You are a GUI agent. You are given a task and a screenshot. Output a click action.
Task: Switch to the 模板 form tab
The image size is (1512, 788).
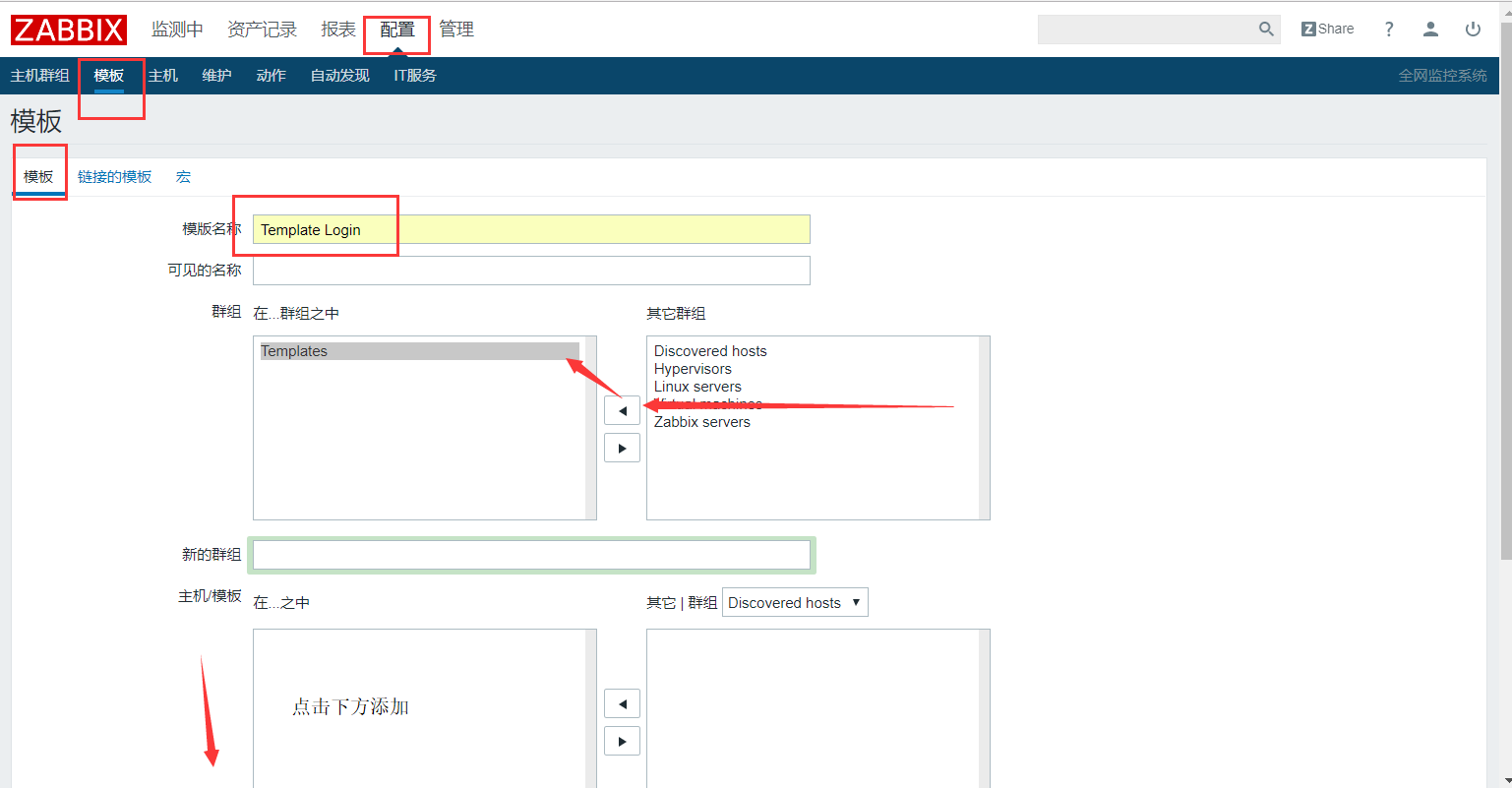click(x=38, y=177)
